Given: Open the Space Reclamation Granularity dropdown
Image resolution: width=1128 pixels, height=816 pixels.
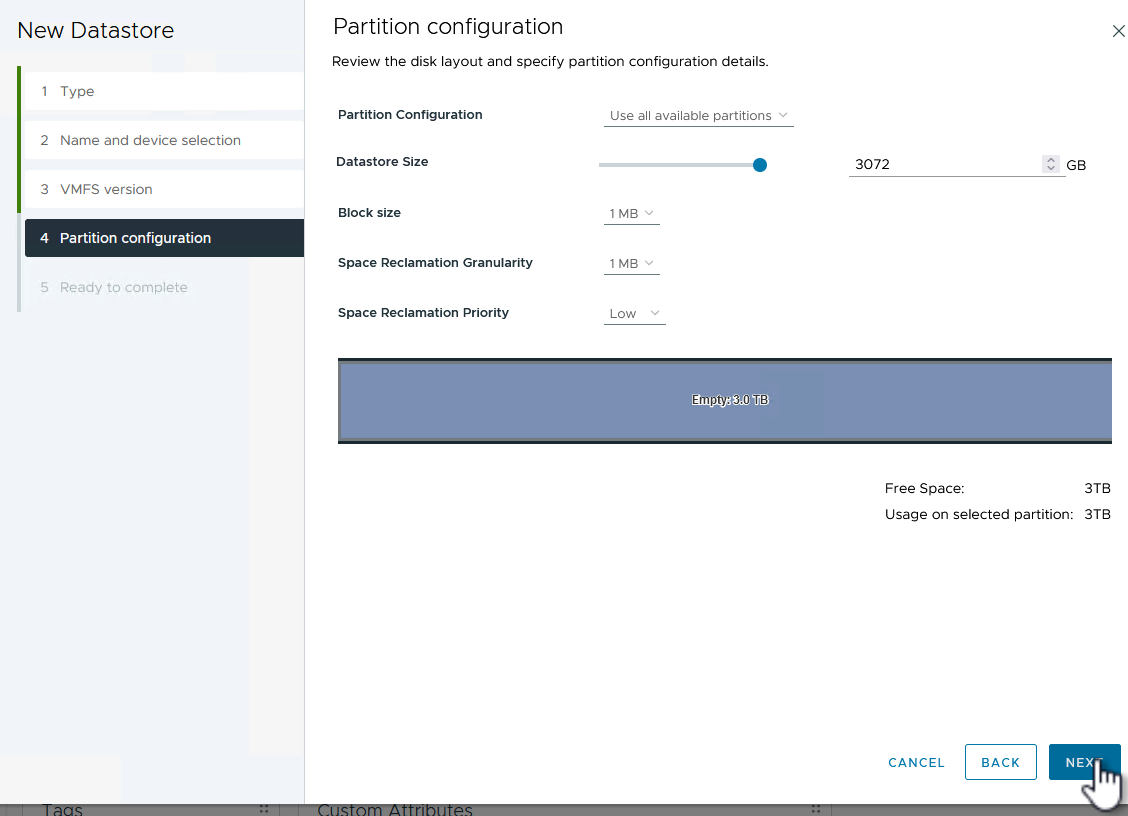Looking at the screenshot, I should click(x=631, y=263).
